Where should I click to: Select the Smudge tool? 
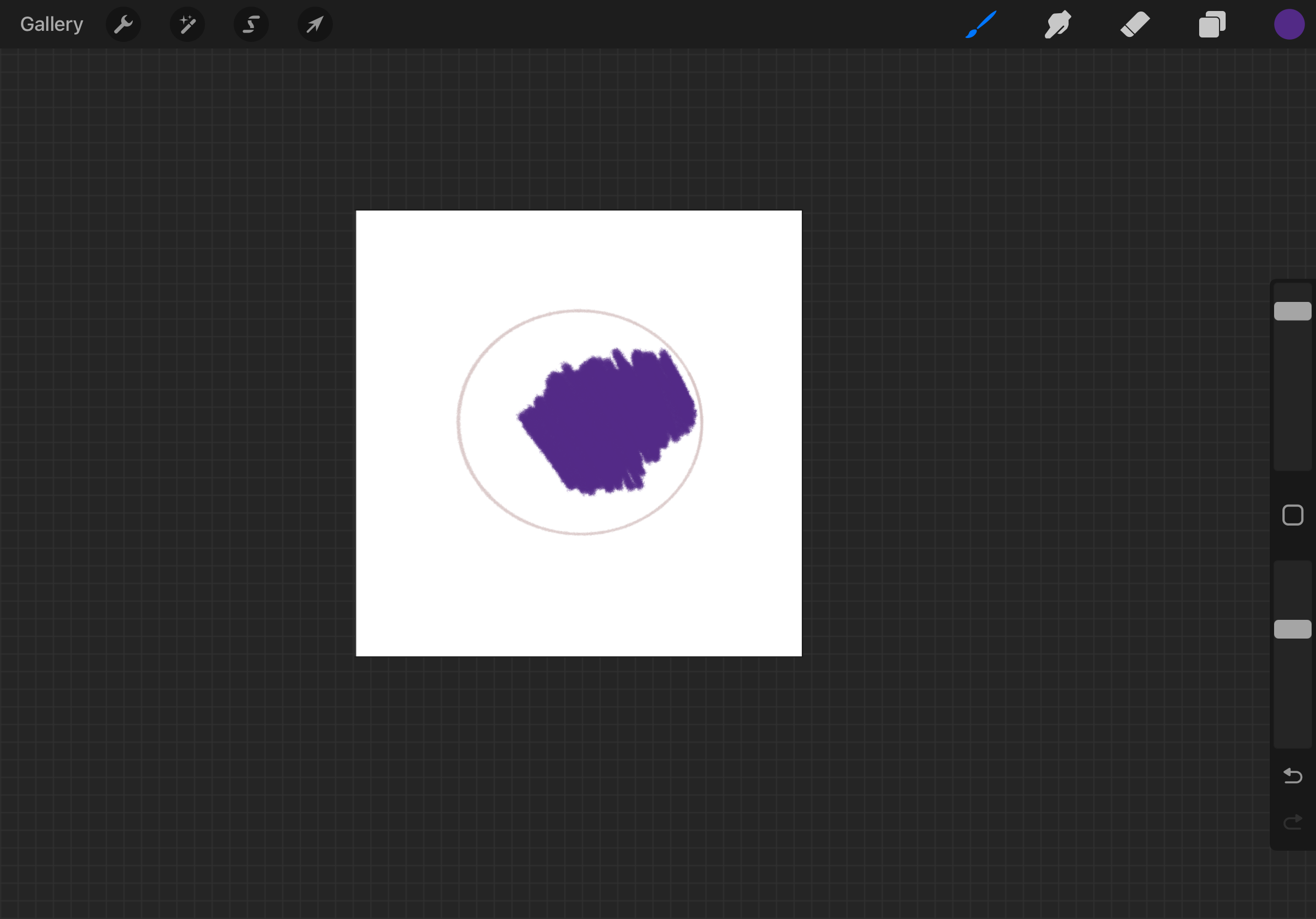click(1058, 25)
